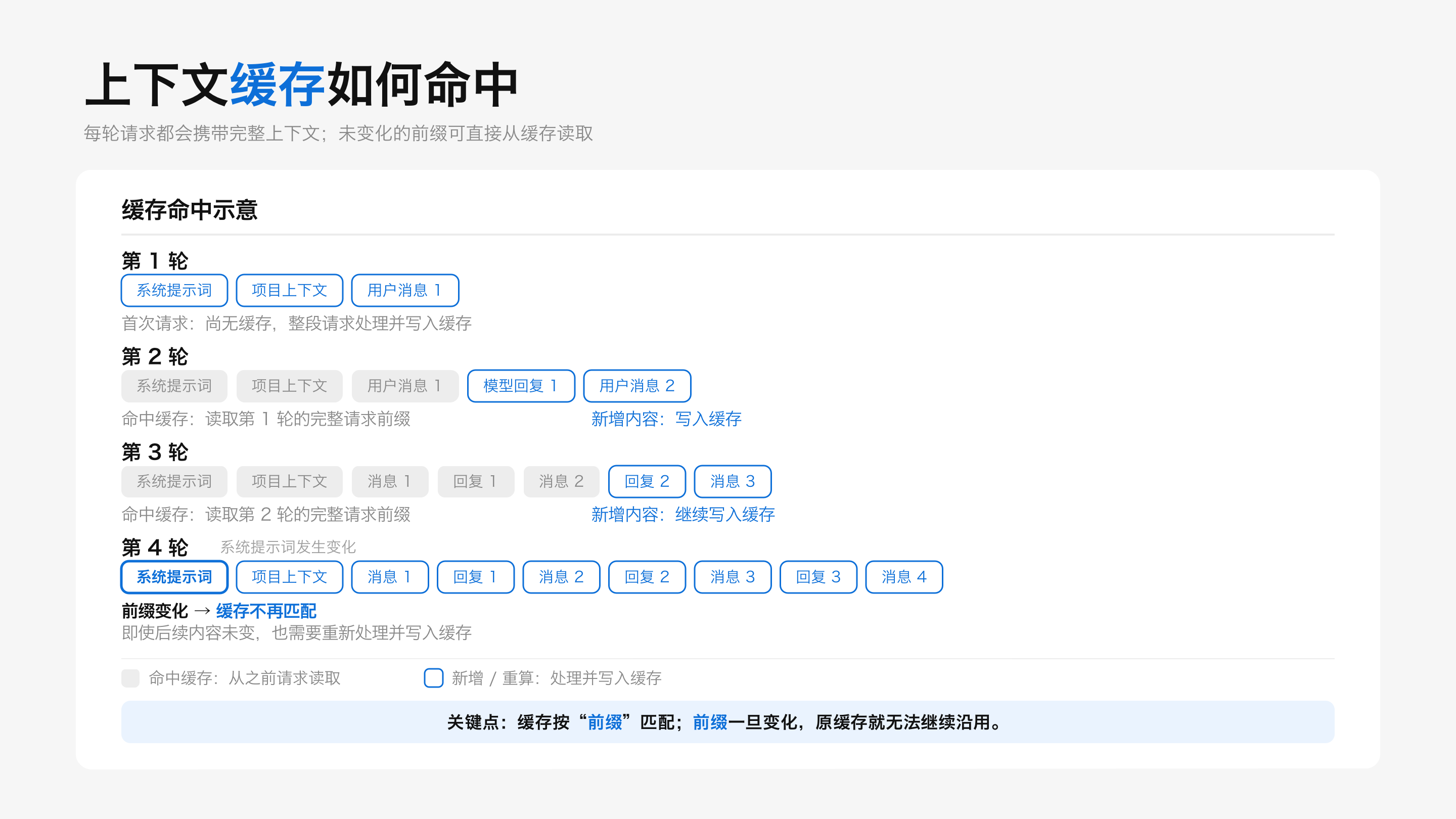This screenshot has width=1456, height=819.
Task: Click the blue 消息 3 chip in round 3
Action: [x=733, y=482]
